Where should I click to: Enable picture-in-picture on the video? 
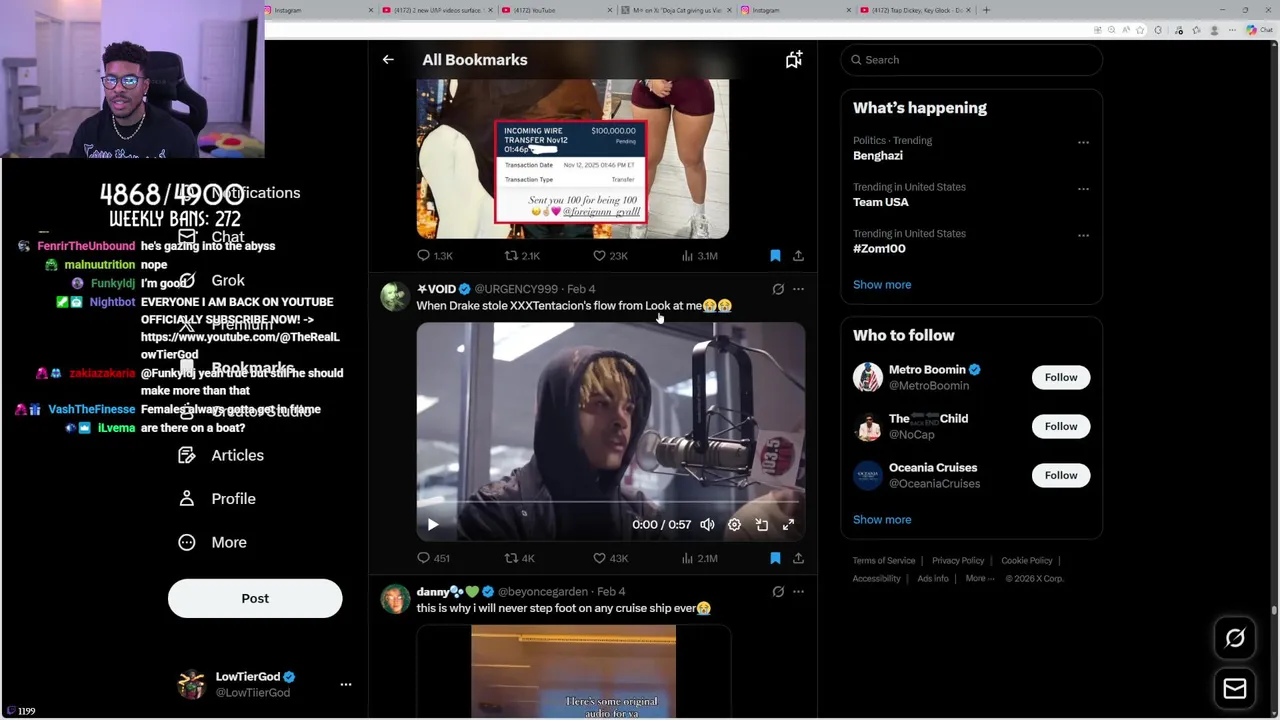[x=762, y=525]
